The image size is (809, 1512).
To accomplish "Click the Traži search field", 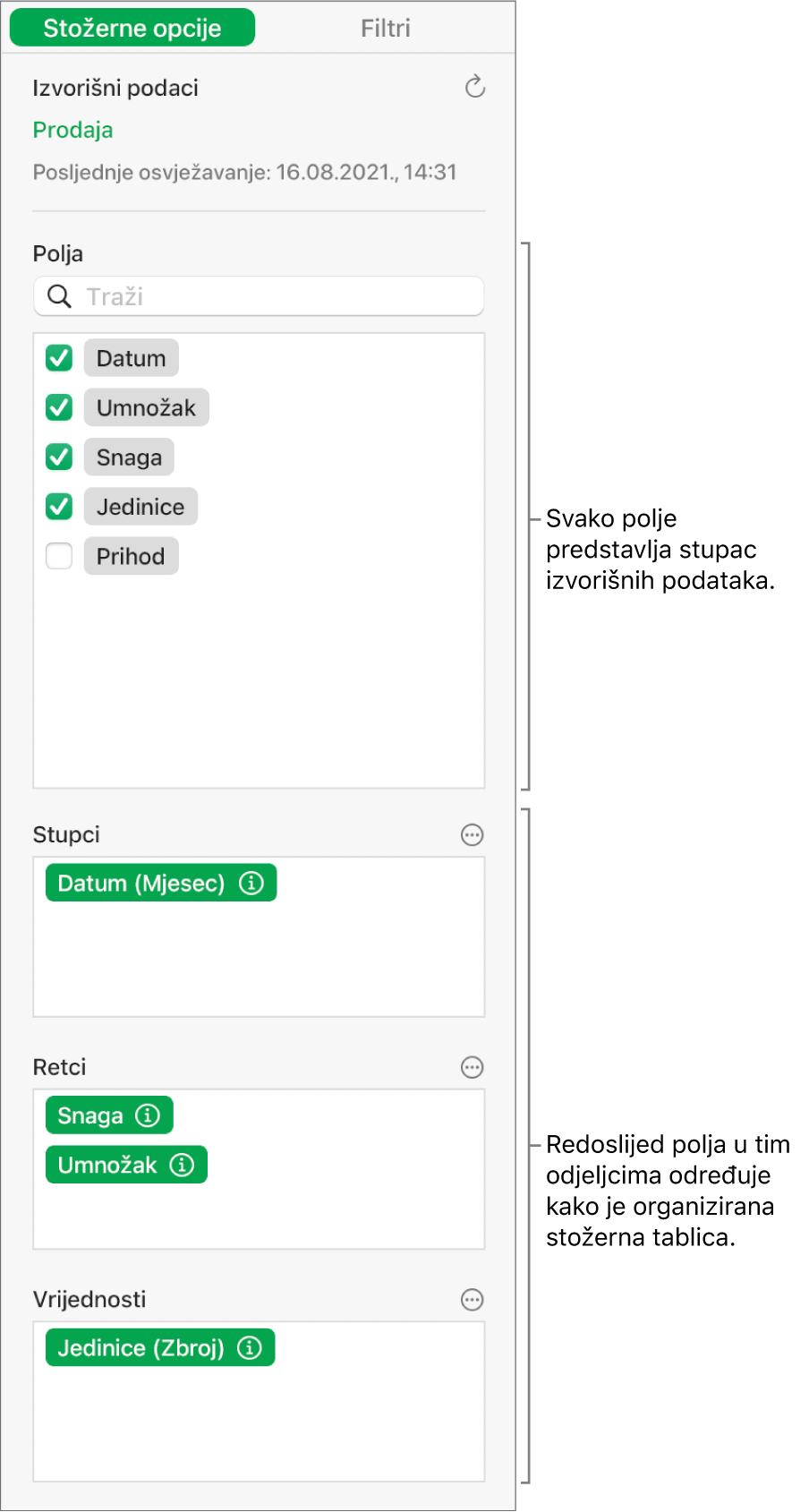I will pos(277,296).
